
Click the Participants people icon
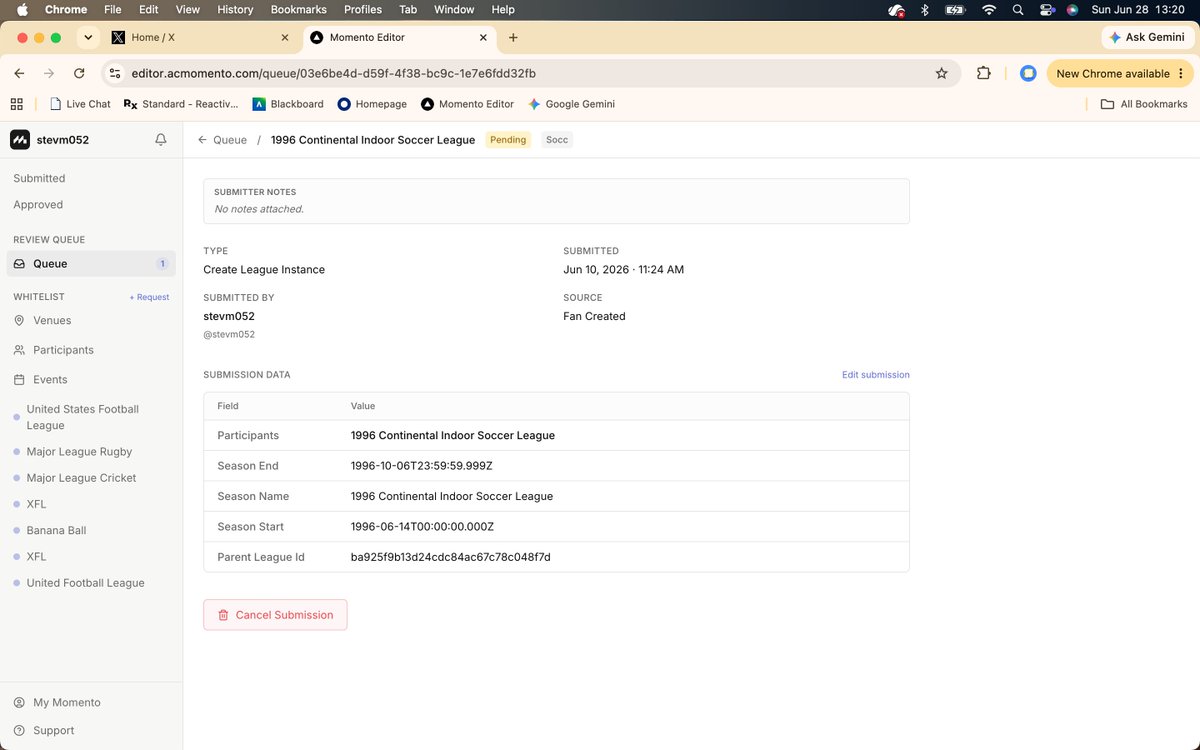click(20, 351)
